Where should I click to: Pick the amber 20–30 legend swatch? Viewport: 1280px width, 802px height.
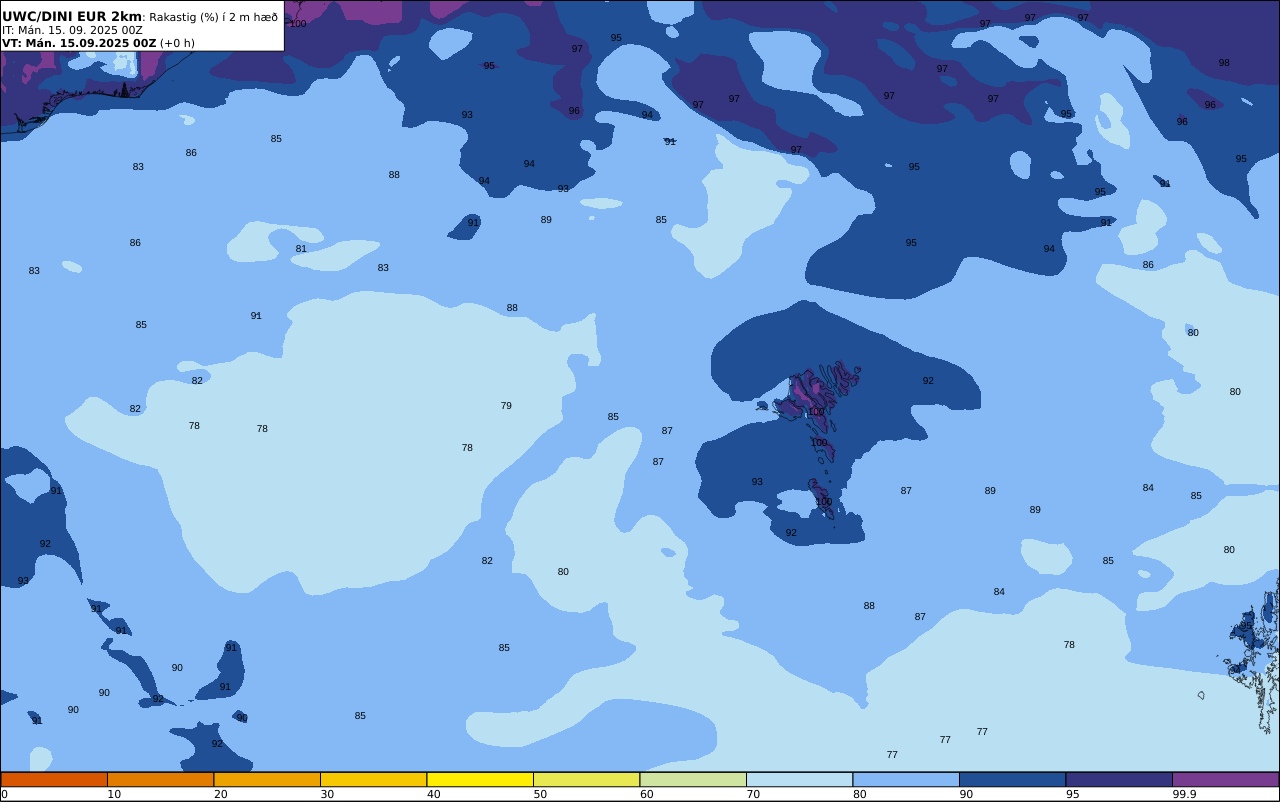pos(267,779)
